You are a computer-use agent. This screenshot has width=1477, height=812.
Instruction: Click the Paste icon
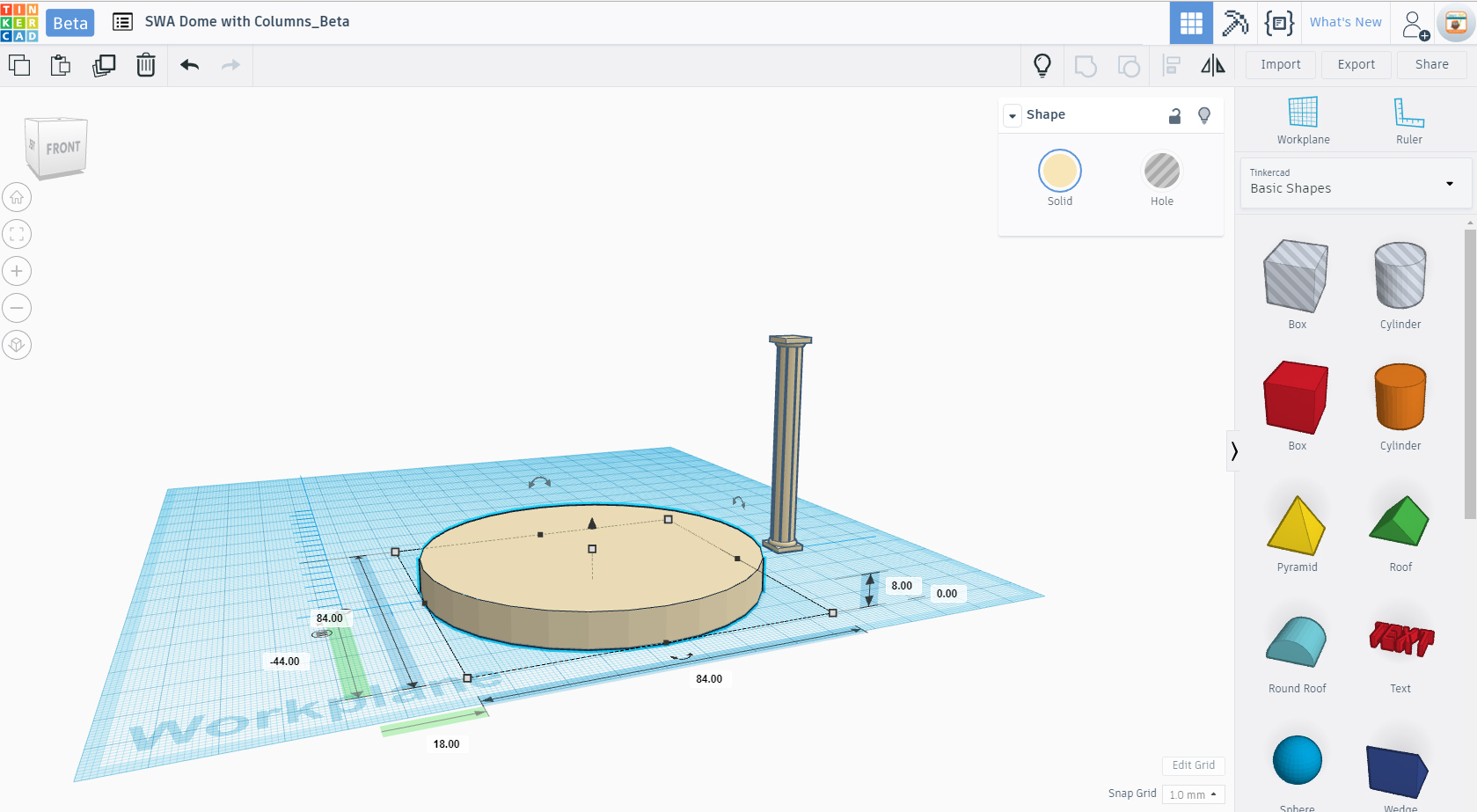61,65
